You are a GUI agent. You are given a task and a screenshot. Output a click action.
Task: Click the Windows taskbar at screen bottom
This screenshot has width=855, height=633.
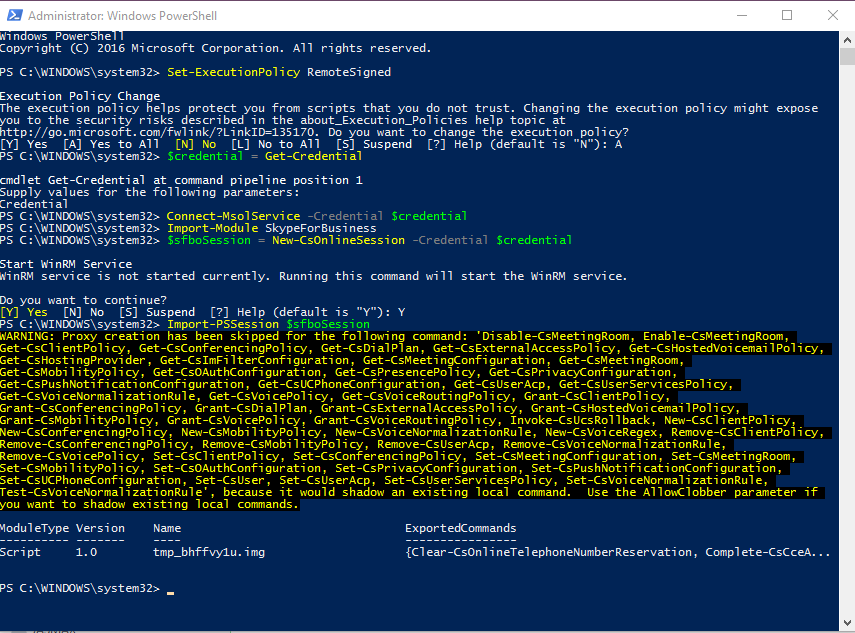427,629
